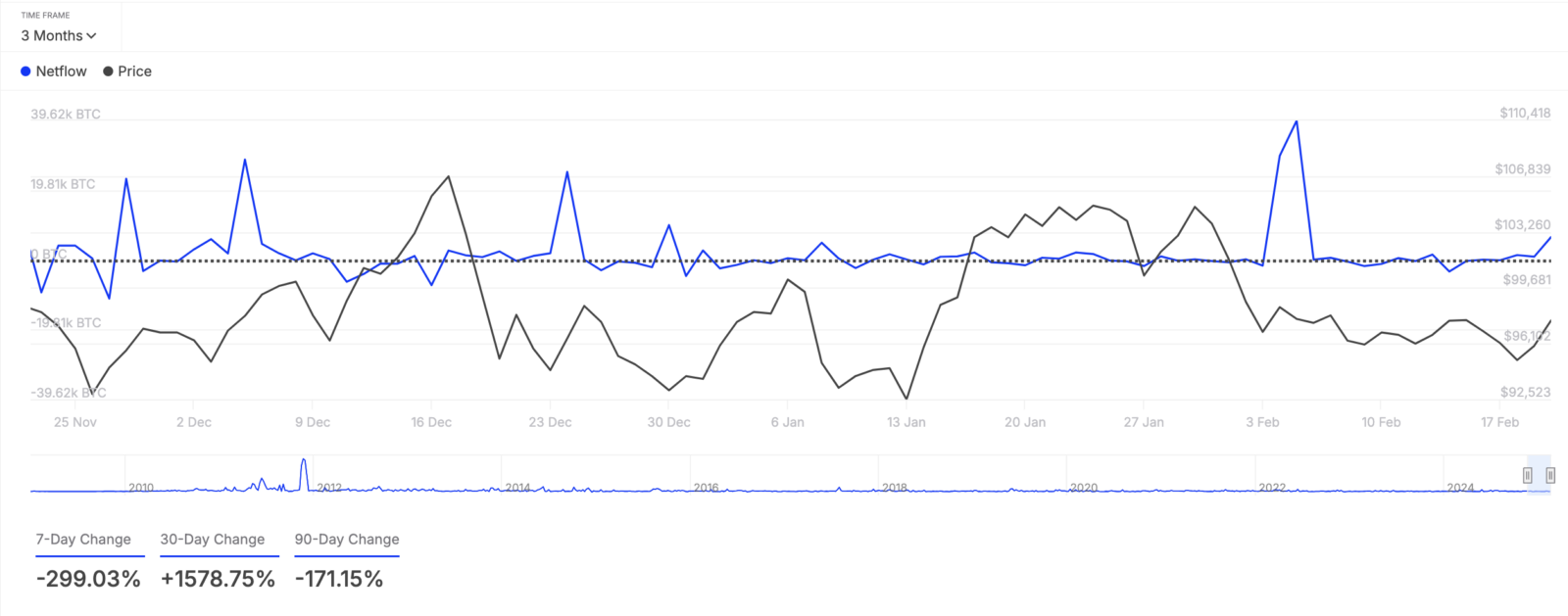Screen dimensions: 1568x616
Task: Toggle the Netflow series legend
Action: pos(54,71)
